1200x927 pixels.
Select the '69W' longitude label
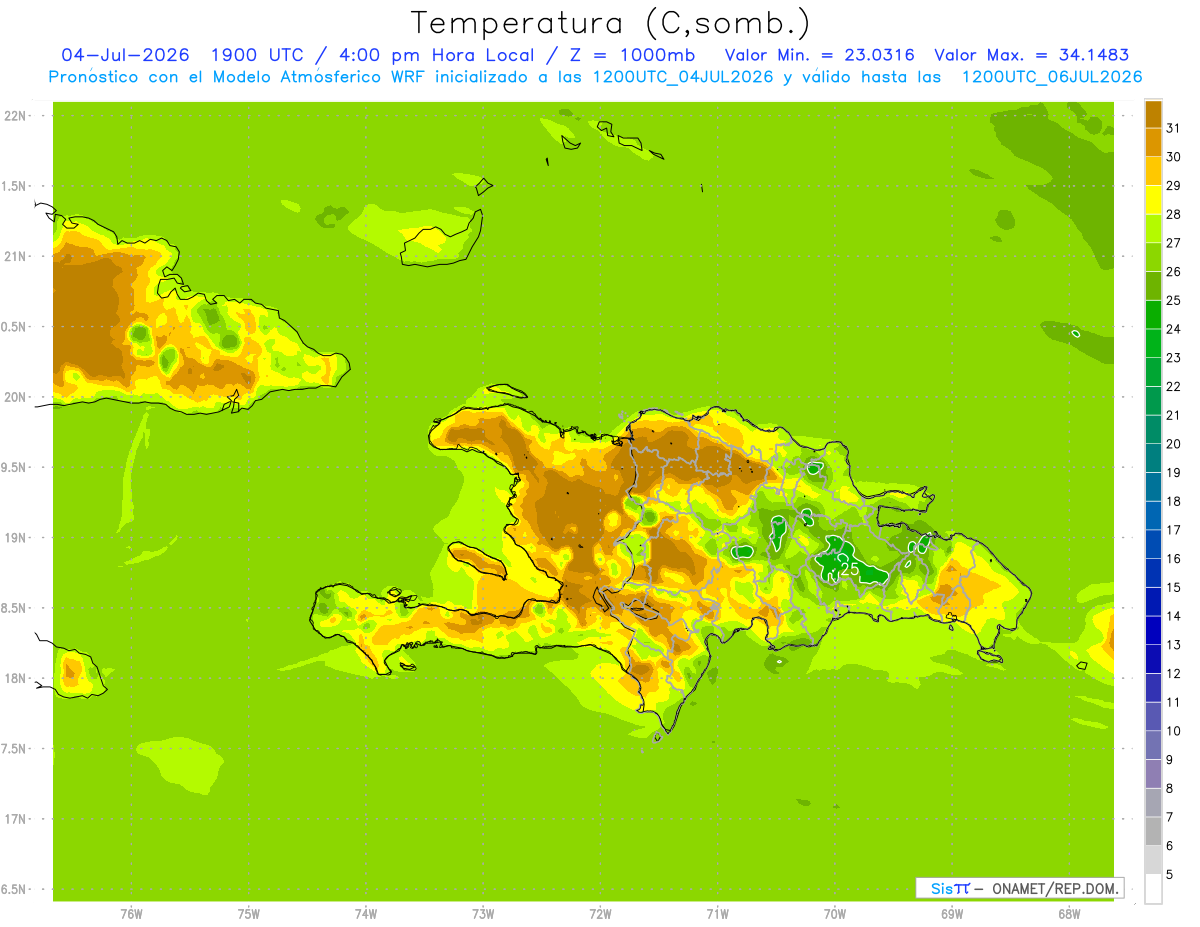pos(952,914)
